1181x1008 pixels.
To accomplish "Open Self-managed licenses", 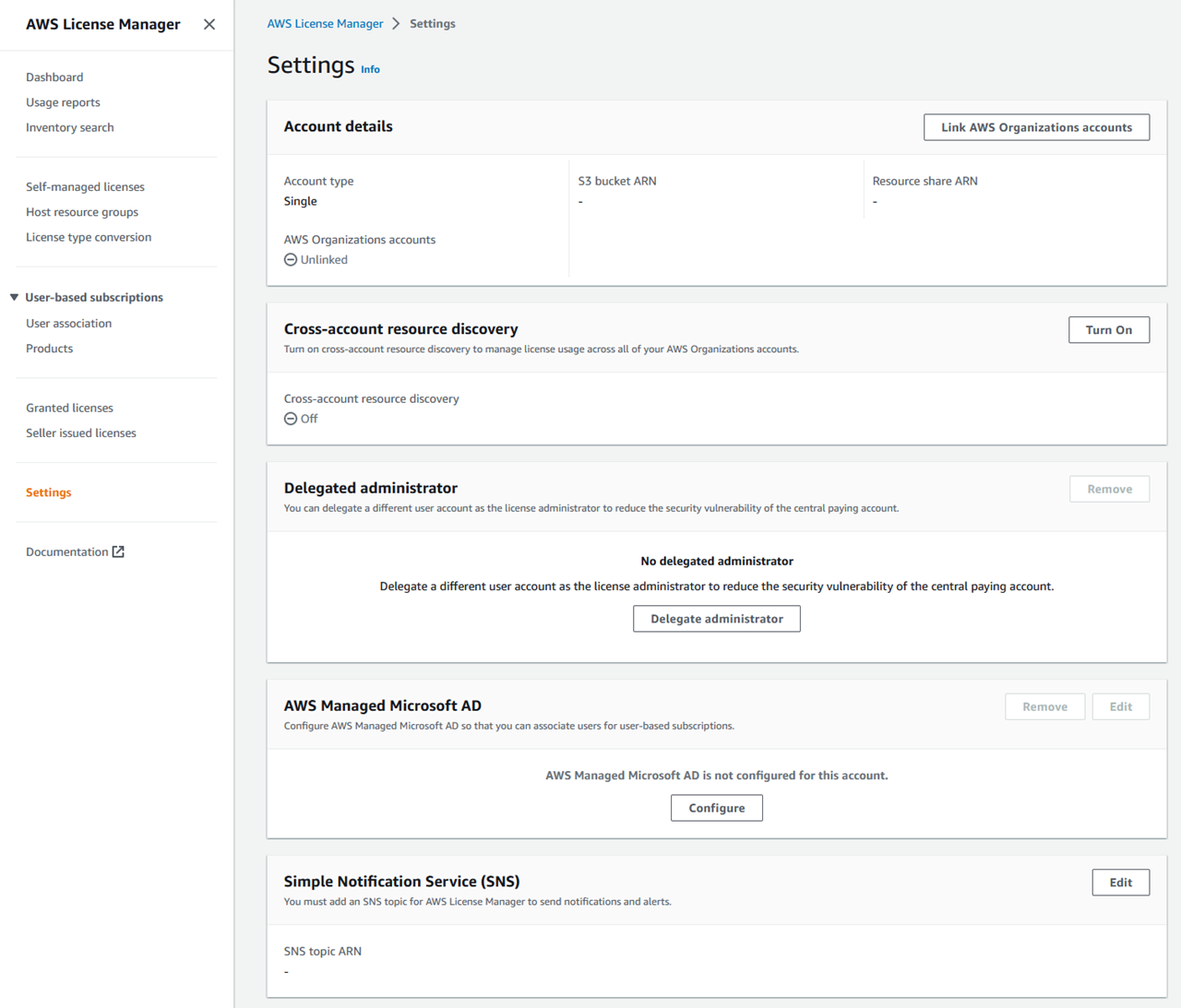I will point(85,186).
